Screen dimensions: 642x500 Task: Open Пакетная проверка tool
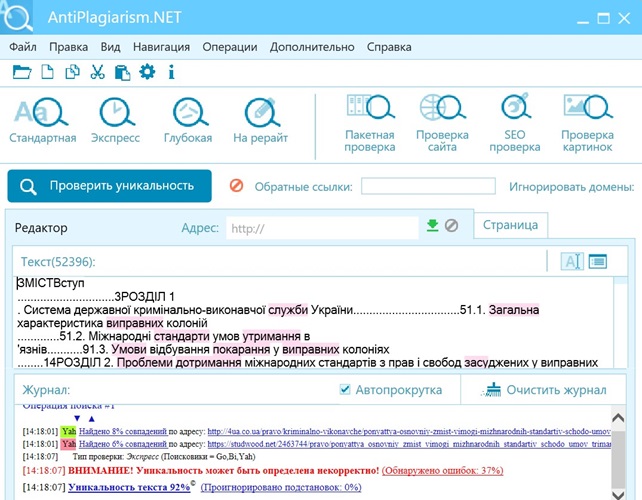point(370,123)
